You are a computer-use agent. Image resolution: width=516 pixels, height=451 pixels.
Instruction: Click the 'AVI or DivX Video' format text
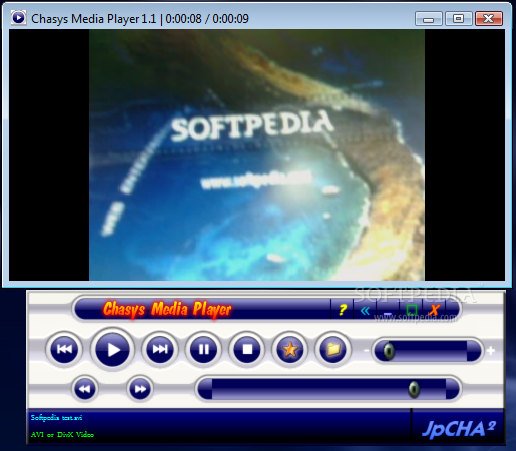[x=62, y=434]
